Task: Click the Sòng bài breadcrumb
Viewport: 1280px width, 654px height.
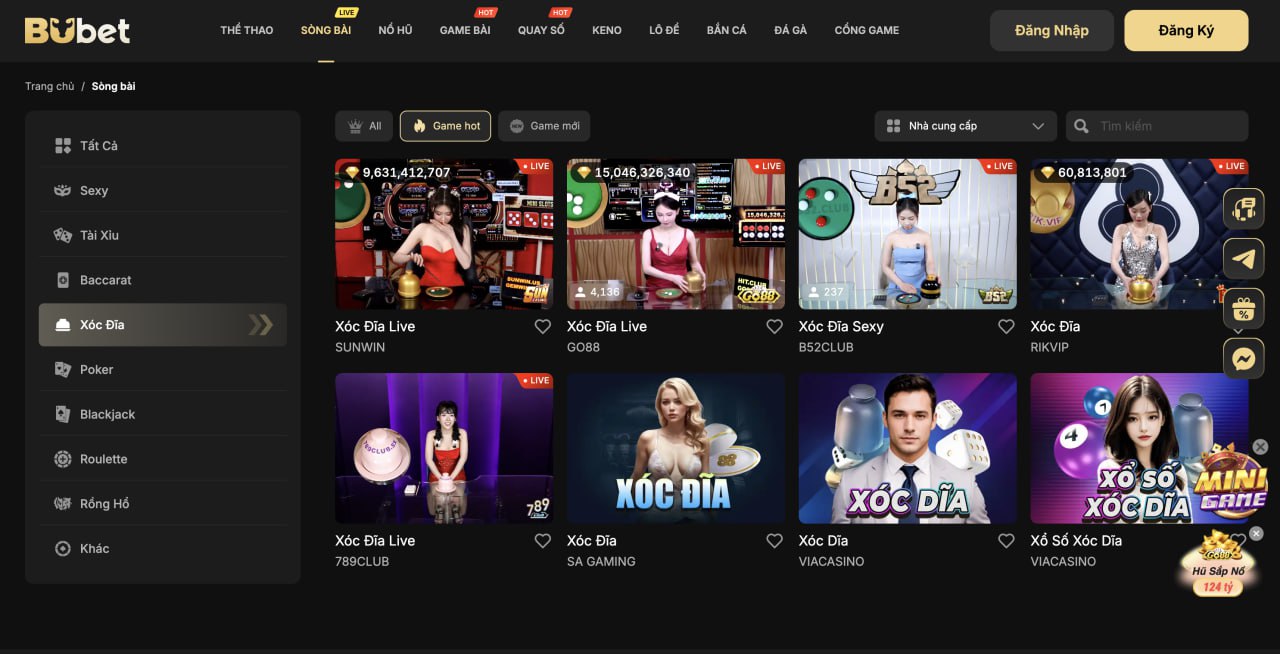Action: coord(113,86)
